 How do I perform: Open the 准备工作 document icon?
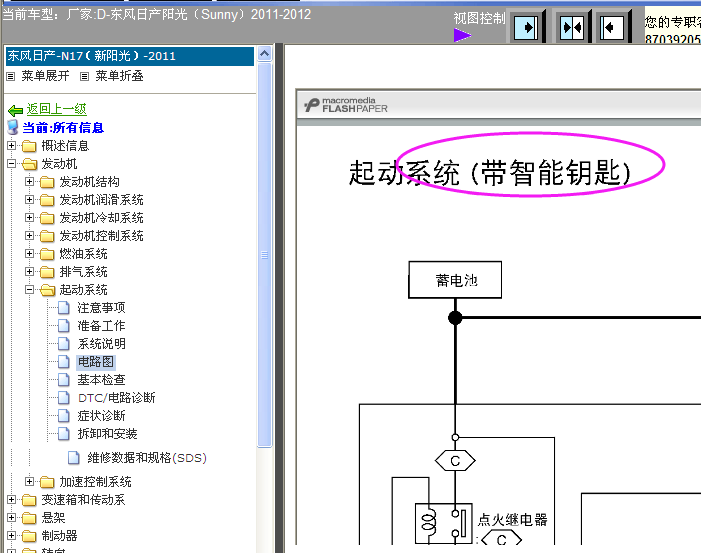[x=64, y=325]
